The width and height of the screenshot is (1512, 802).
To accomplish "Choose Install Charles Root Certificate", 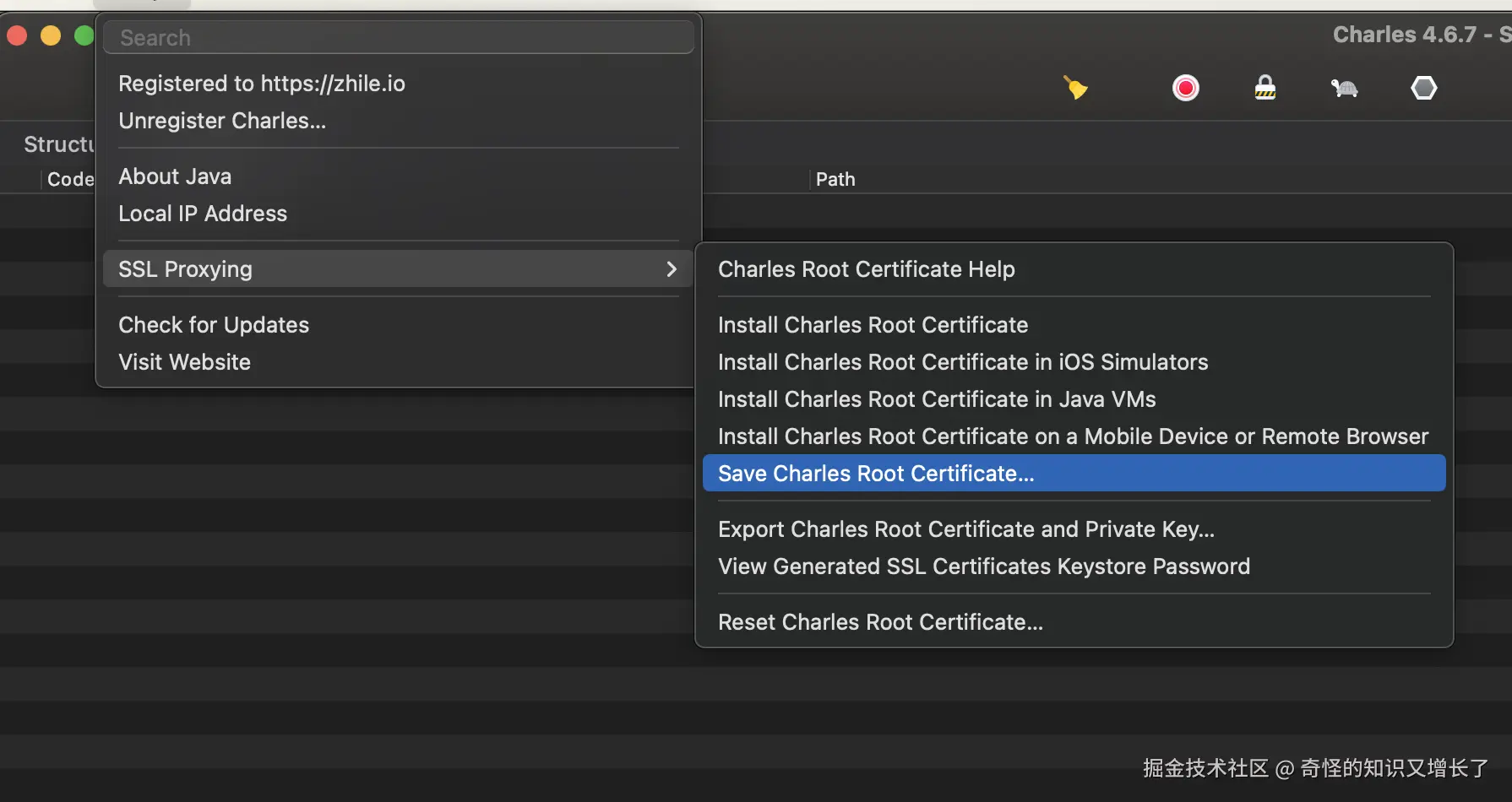I will tap(873, 325).
